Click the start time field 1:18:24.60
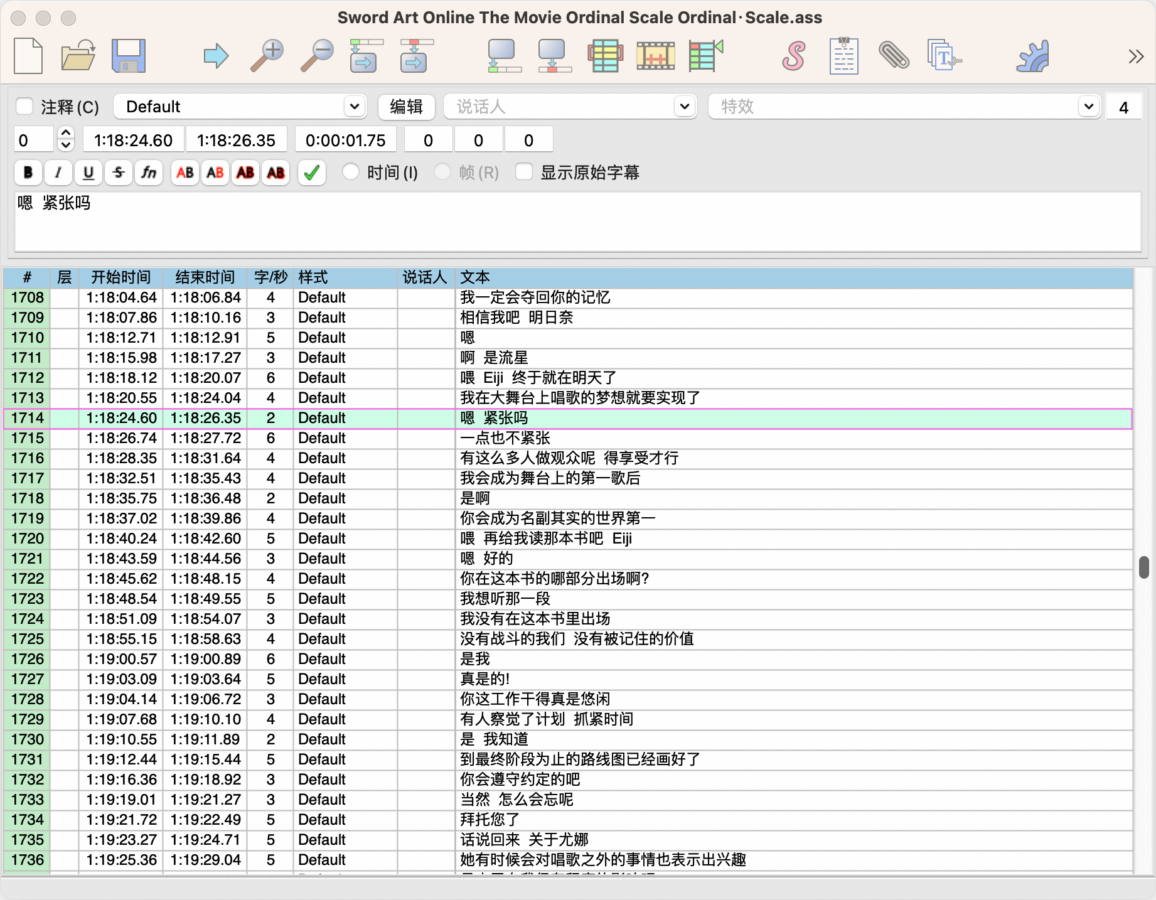Viewport: 1156px width, 900px height. click(133, 140)
